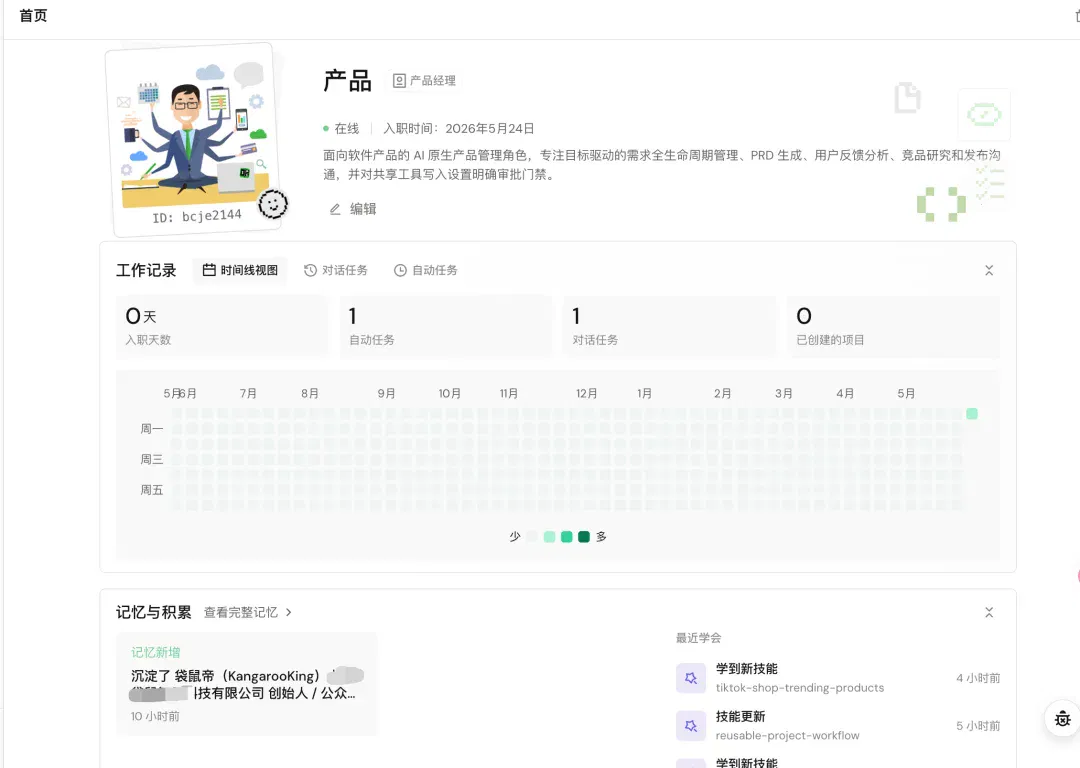Click the ID: bcje2144 label
This screenshot has height=768, width=1080.
[197, 216]
